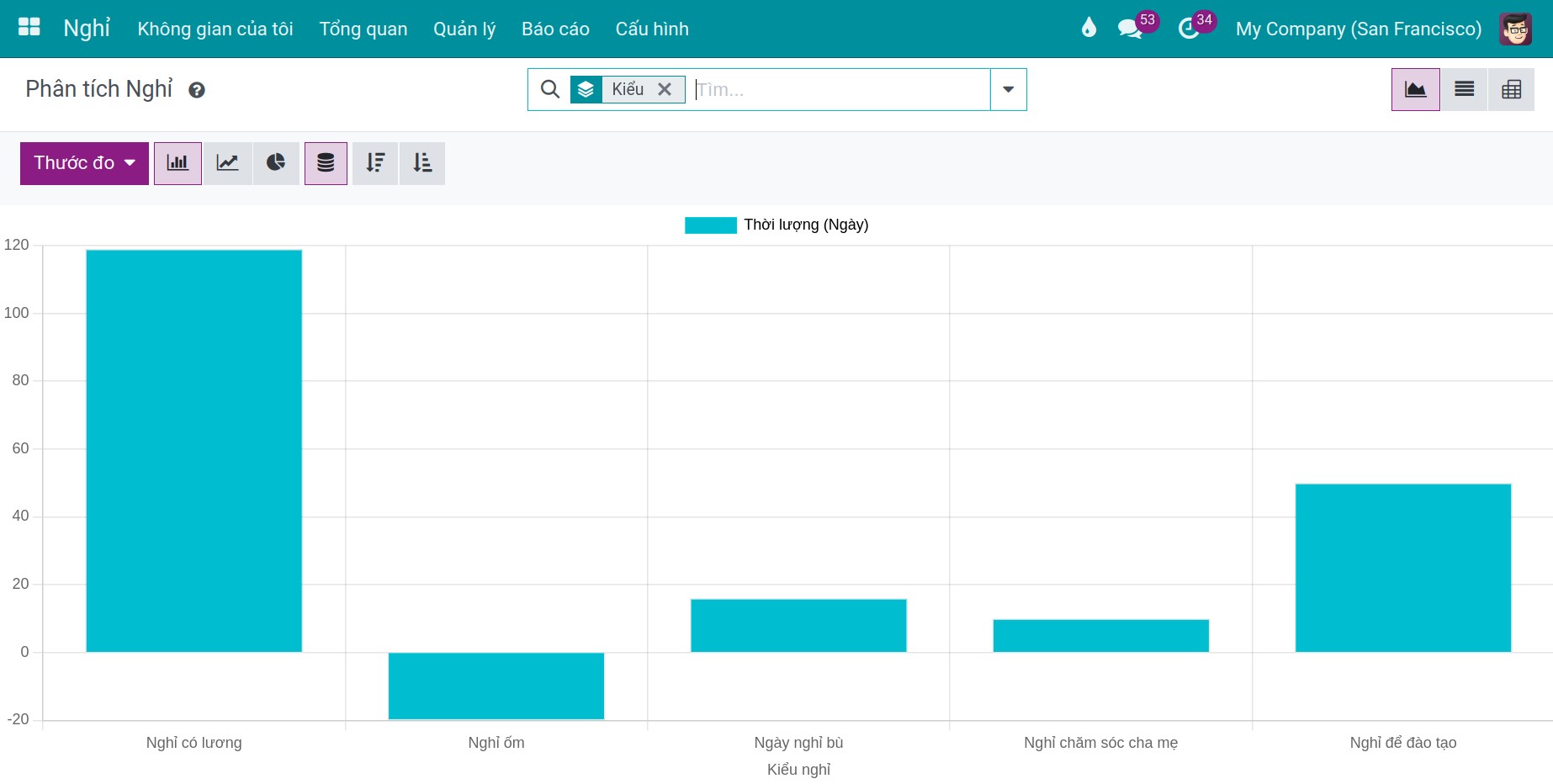Click the Nghỉ để đào tạo bar
This screenshot has width=1553, height=784.
[x=1403, y=568]
